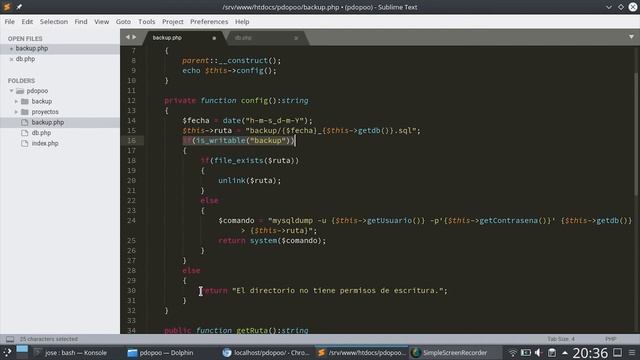The width and height of the screenshot is (640, 360).
Task: Open the KDE application launcher
Action: 7,353
